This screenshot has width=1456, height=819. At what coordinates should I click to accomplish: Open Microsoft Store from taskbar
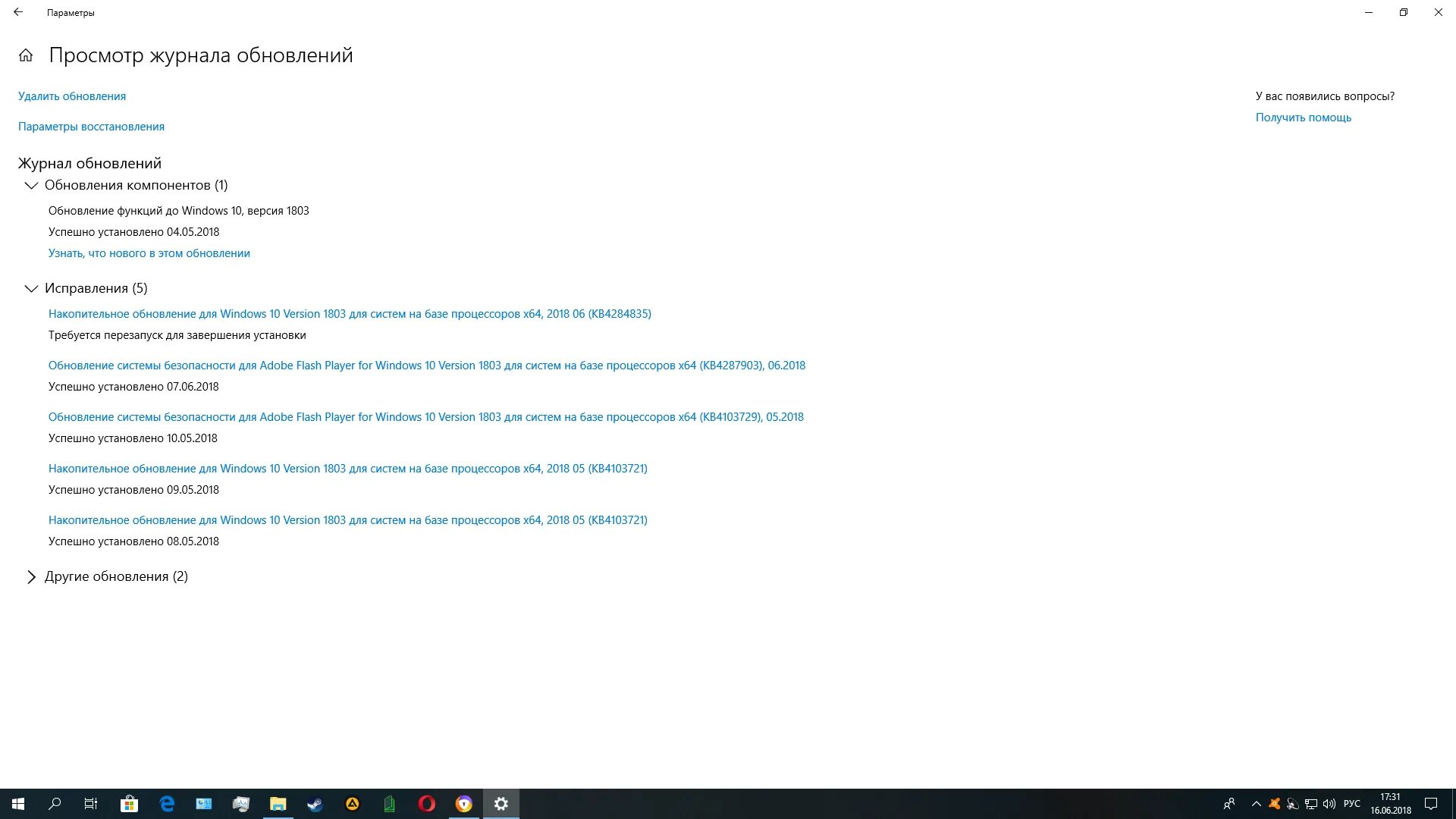[129, 804]
